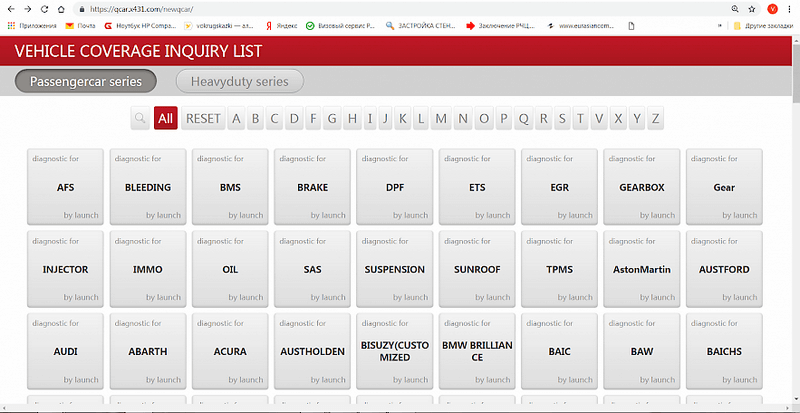
Task: Switch to Heavyduty series tab
Action: [240, 81]
